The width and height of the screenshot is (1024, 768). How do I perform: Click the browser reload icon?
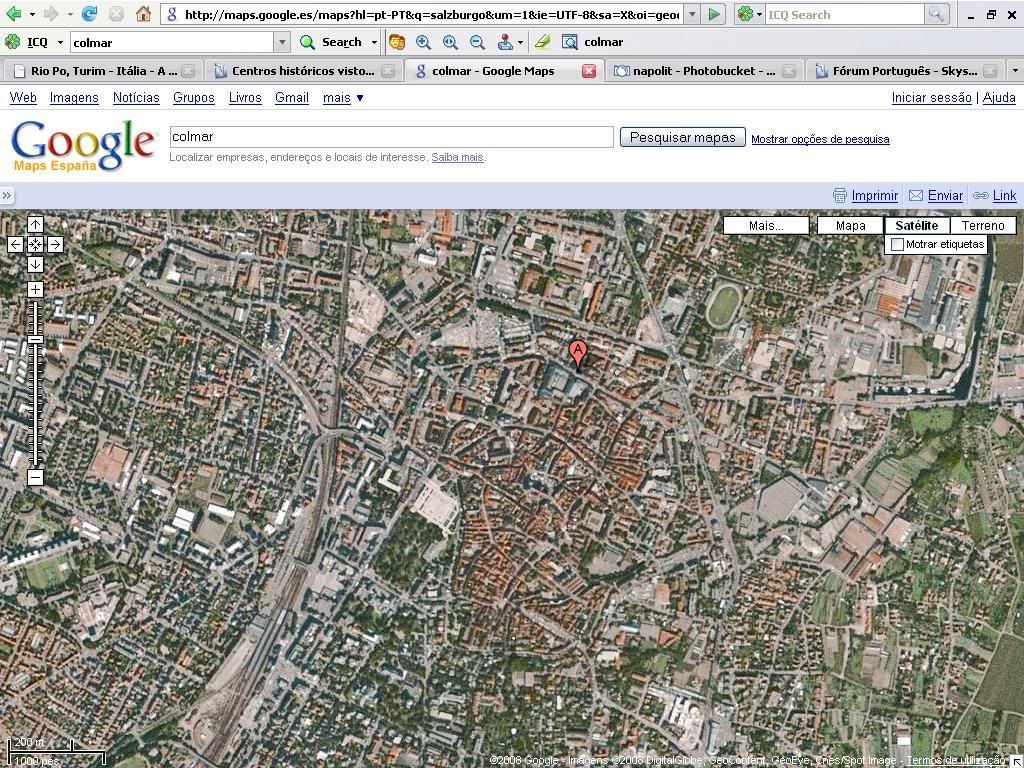coord(89,14)
